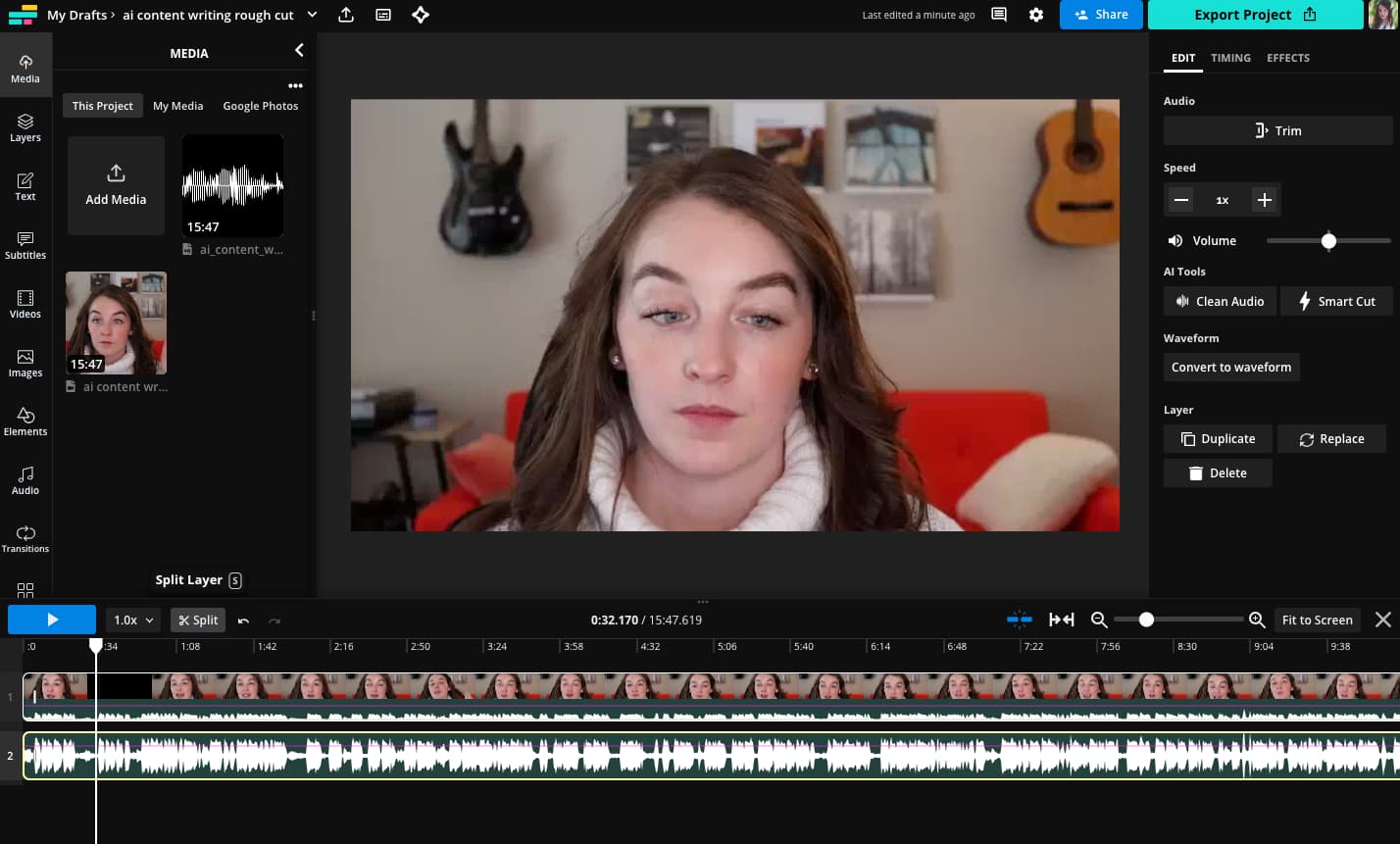Open project settings gear icon
The image size is (1400, 844).
point(1036,15)
